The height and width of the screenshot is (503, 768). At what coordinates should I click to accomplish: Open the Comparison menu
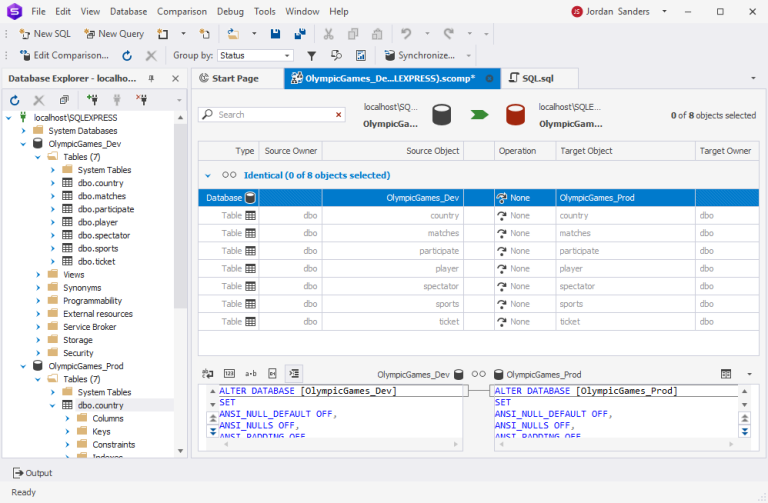(183, 11)
